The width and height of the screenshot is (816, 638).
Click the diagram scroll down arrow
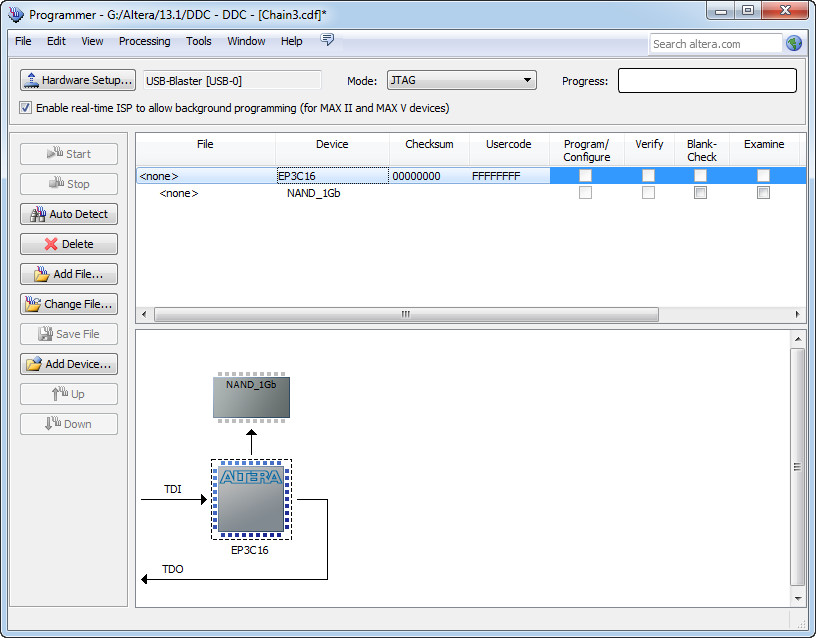[798, 598]
